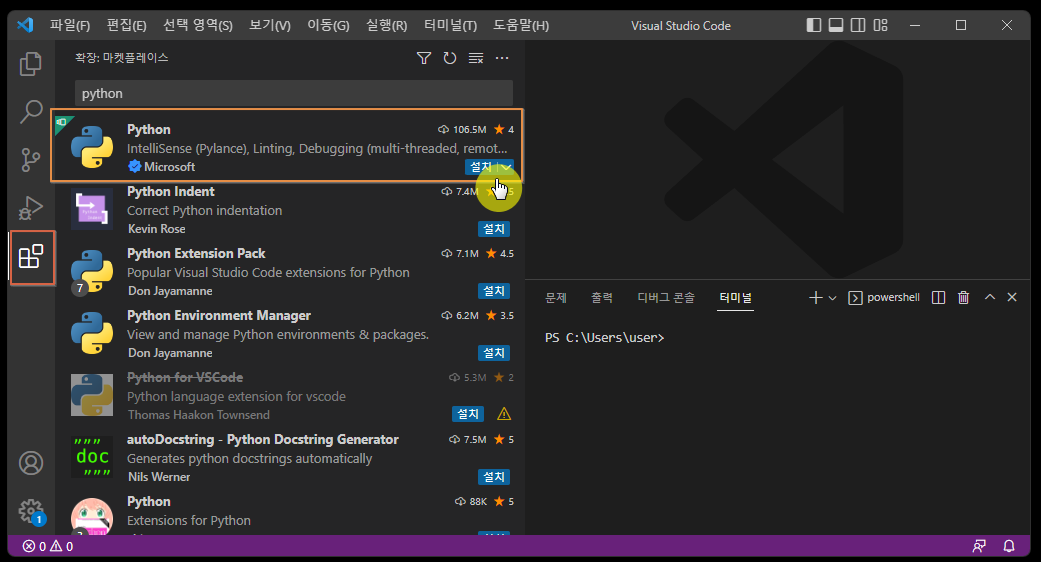Open the Explorer view in activity bar
The image size is (1041, 562).
click(x=31, y=64)
